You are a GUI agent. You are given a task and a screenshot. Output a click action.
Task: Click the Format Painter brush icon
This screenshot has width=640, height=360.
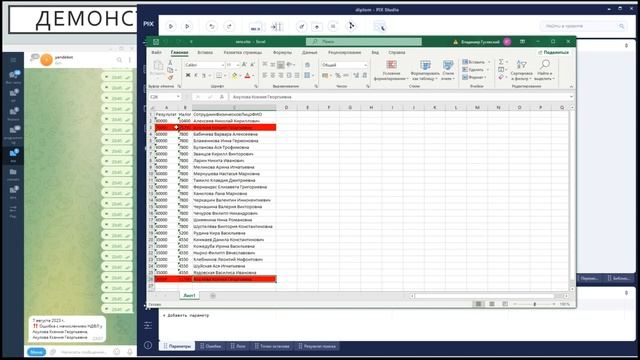click(171, 77)
